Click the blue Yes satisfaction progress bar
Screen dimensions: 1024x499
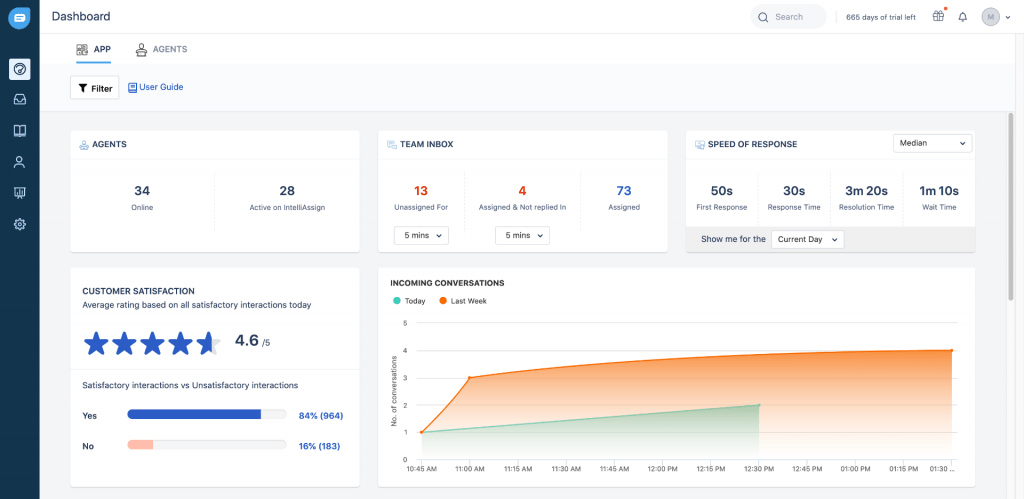194,414
